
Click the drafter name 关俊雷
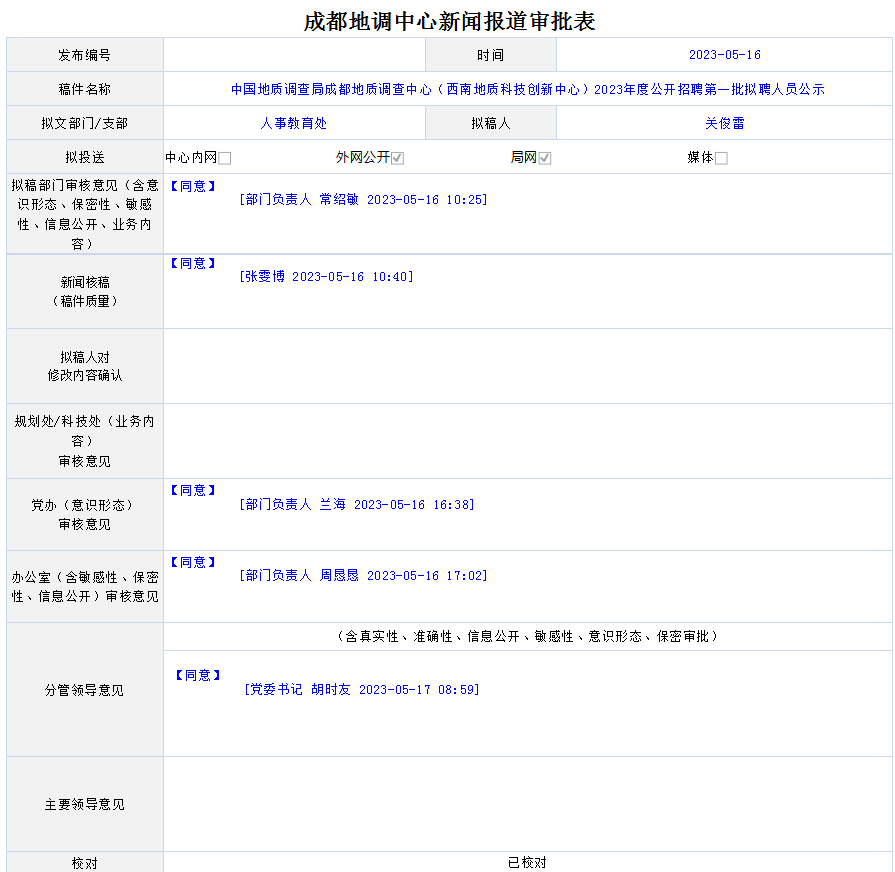[x=724, y=123]
